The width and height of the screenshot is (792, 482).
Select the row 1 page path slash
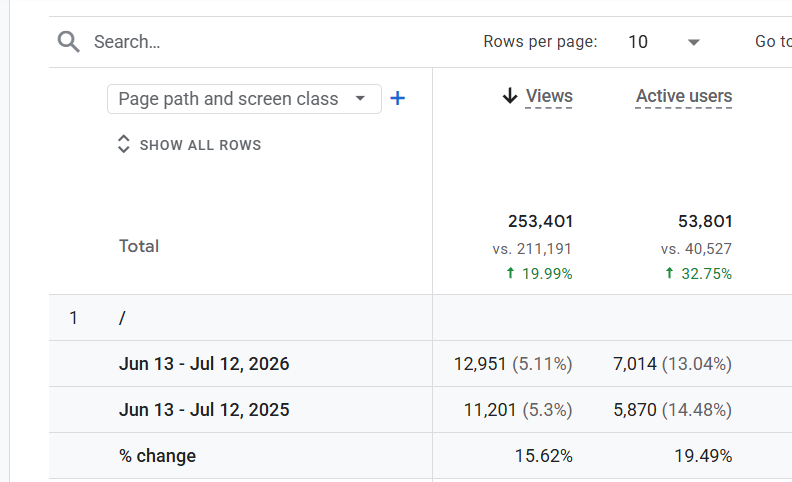122,318
